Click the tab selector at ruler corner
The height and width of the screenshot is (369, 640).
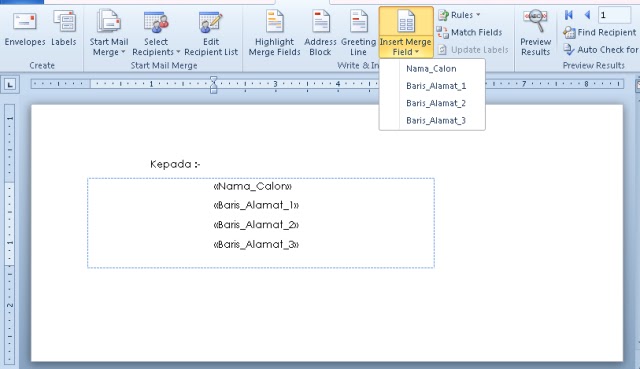pos(10,84)
